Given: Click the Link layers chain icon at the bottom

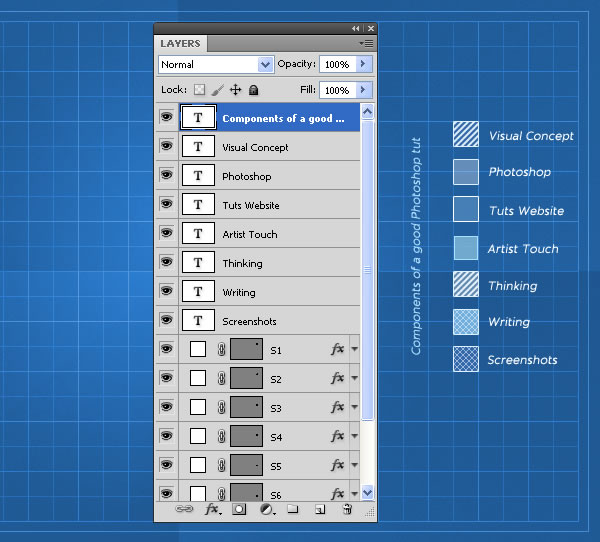Looking at the screenshot, I should click(184, 509).
